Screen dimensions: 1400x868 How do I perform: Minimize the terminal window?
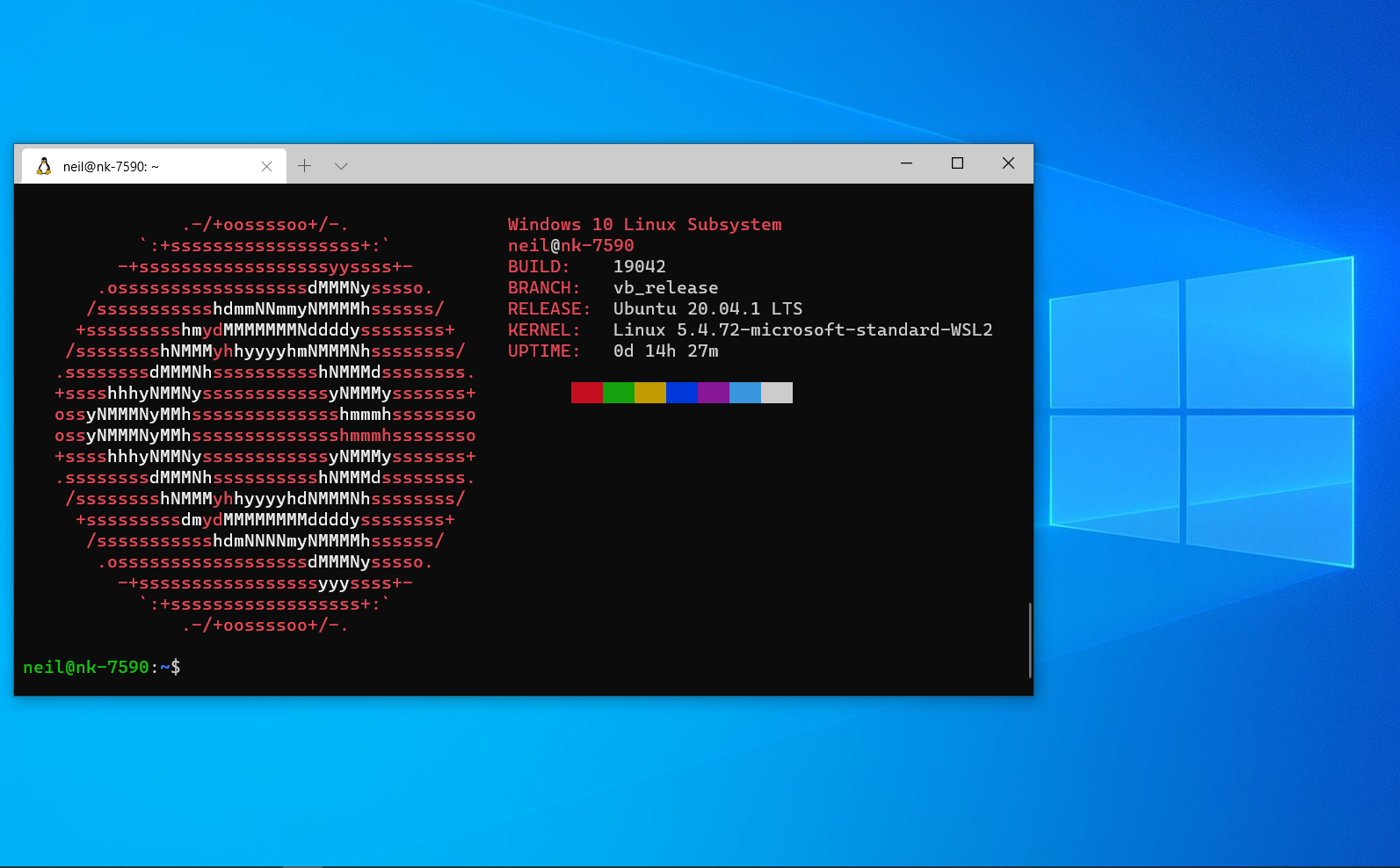click(906, 163)
